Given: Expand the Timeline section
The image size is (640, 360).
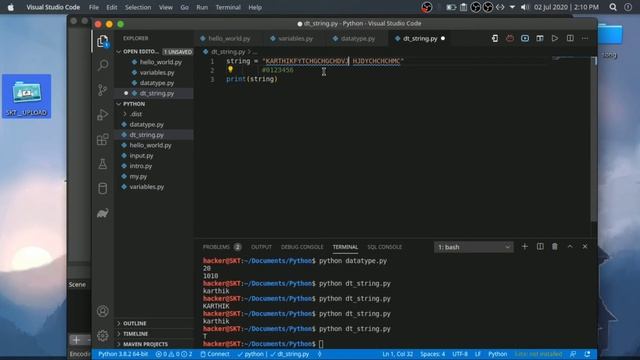Looking at the screenshot, I should 136,333.
